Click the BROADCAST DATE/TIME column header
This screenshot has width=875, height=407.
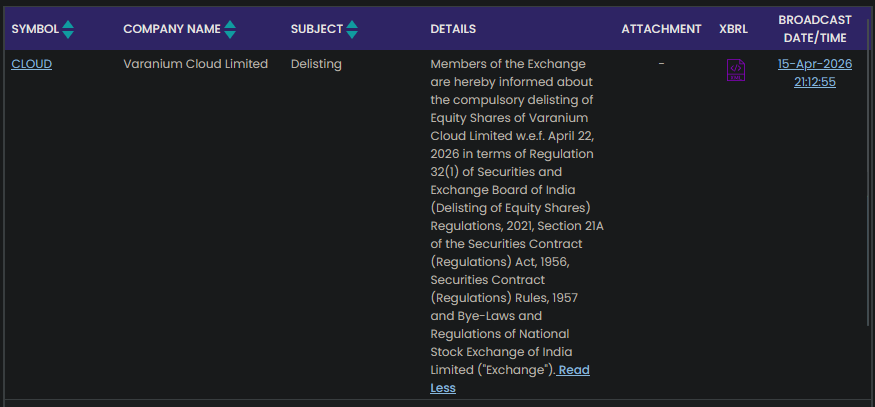[815, 29]
